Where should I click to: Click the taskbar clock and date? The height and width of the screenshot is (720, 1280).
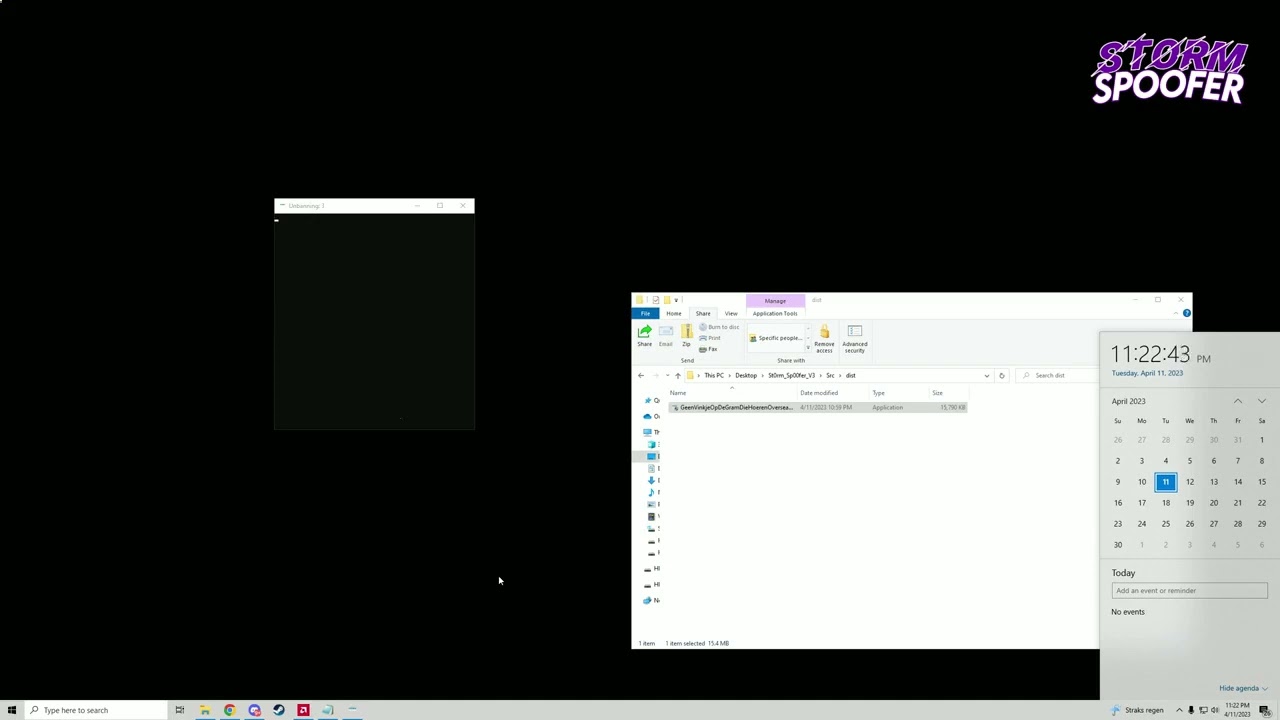pyautogui.click(x=1237, y=710)
